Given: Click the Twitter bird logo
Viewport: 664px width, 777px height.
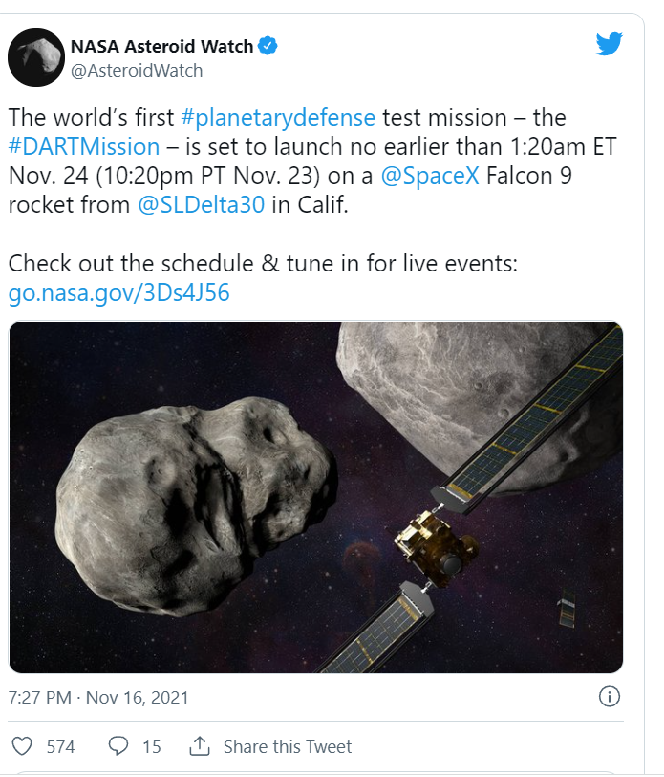Looking at the screenshot, I should point(609,44).
